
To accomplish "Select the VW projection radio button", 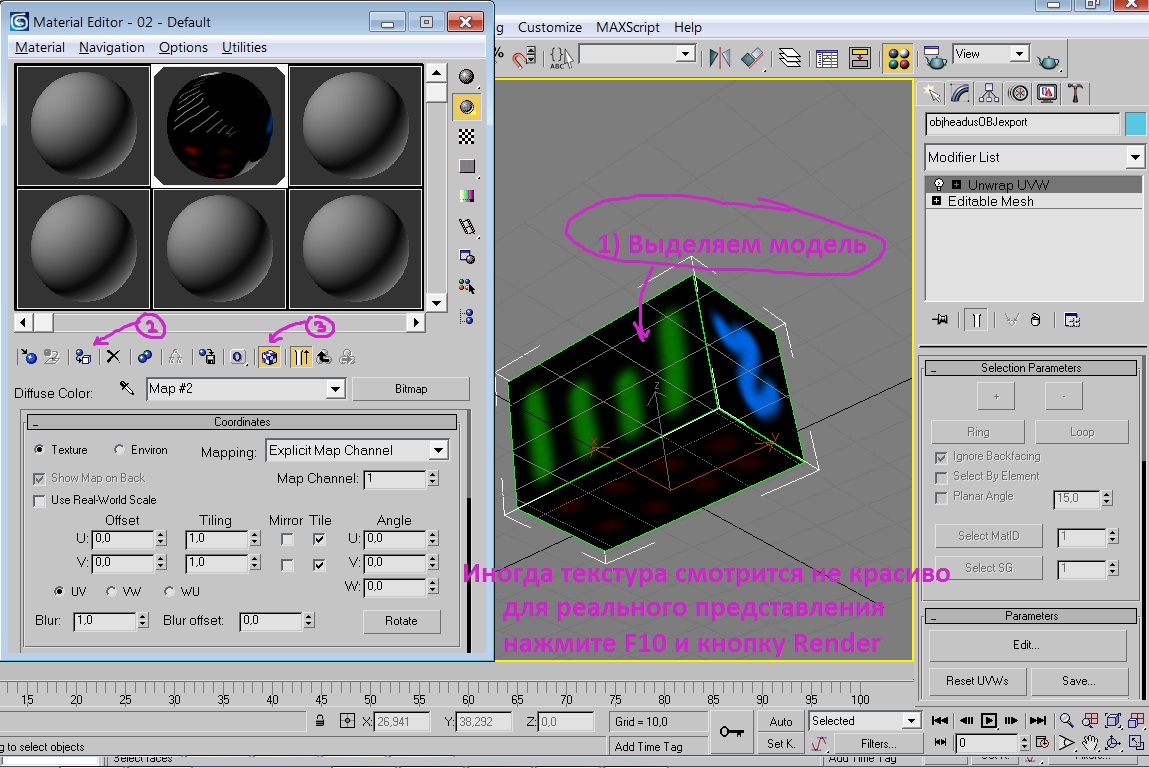I will [111, 591].
